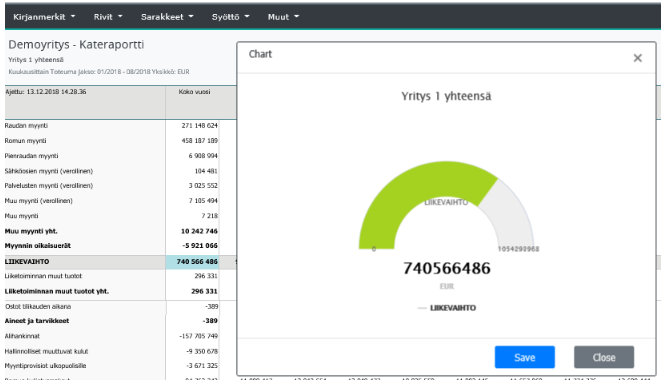
Task: Open the Muut menu
Action: pyautogui.click(x=283, y=17)
